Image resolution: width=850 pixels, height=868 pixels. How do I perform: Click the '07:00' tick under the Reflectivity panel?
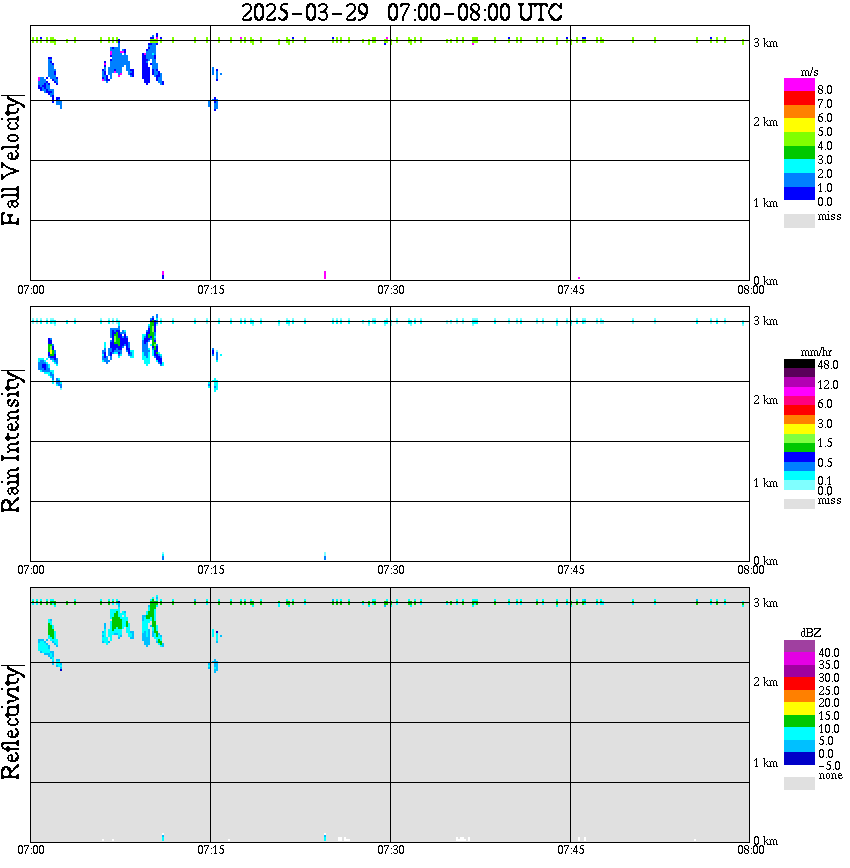click(31, 850)
